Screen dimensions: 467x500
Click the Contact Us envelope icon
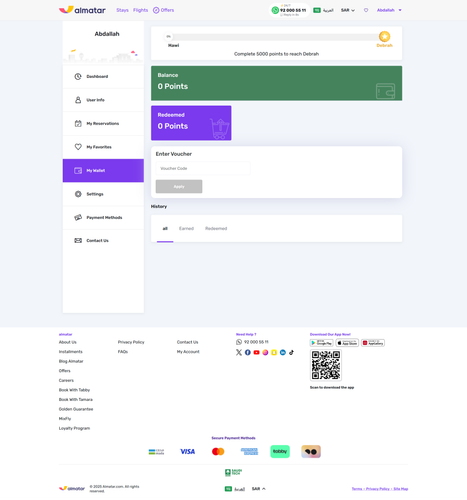tap(78, 240)
